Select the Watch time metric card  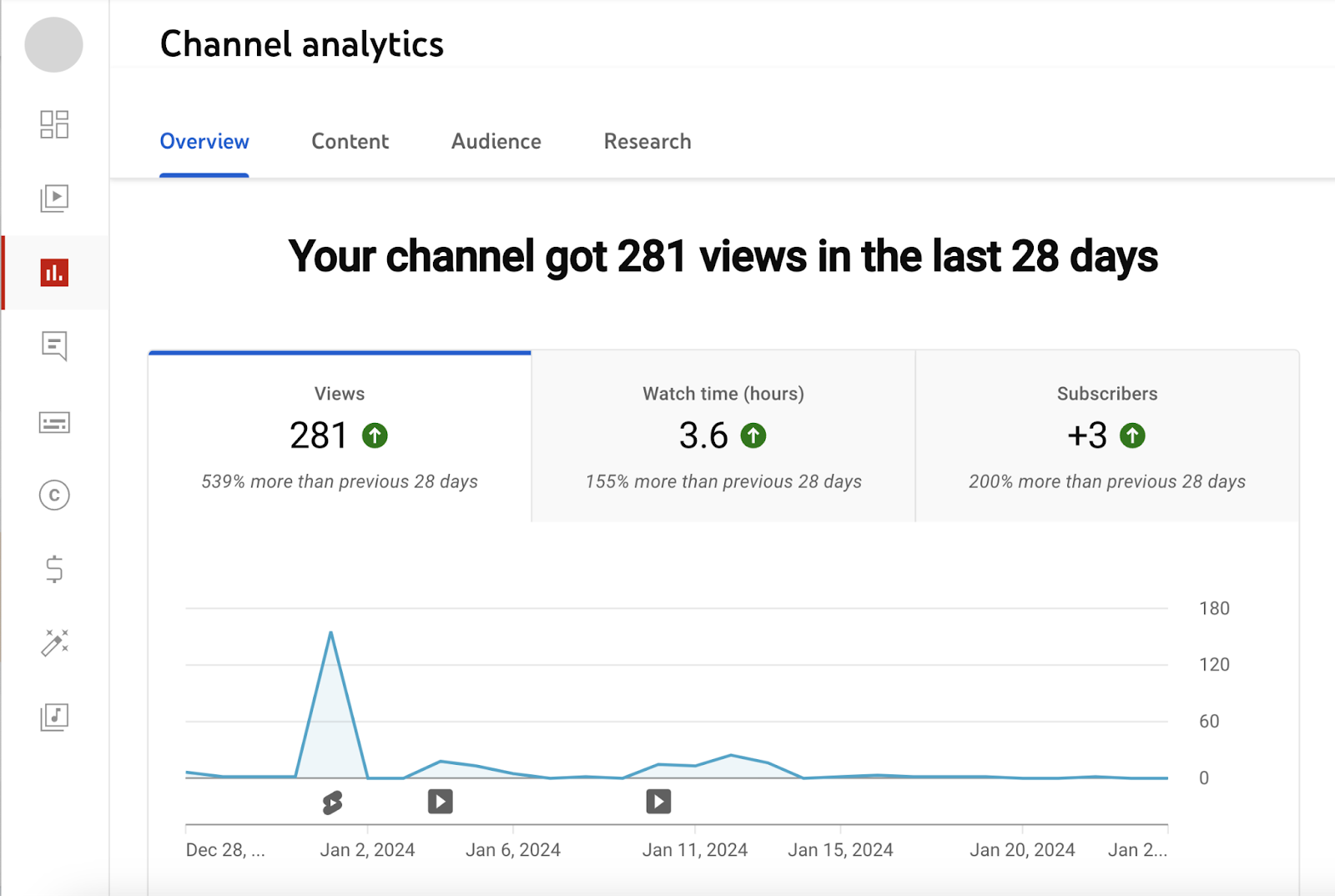coord(723,435)
